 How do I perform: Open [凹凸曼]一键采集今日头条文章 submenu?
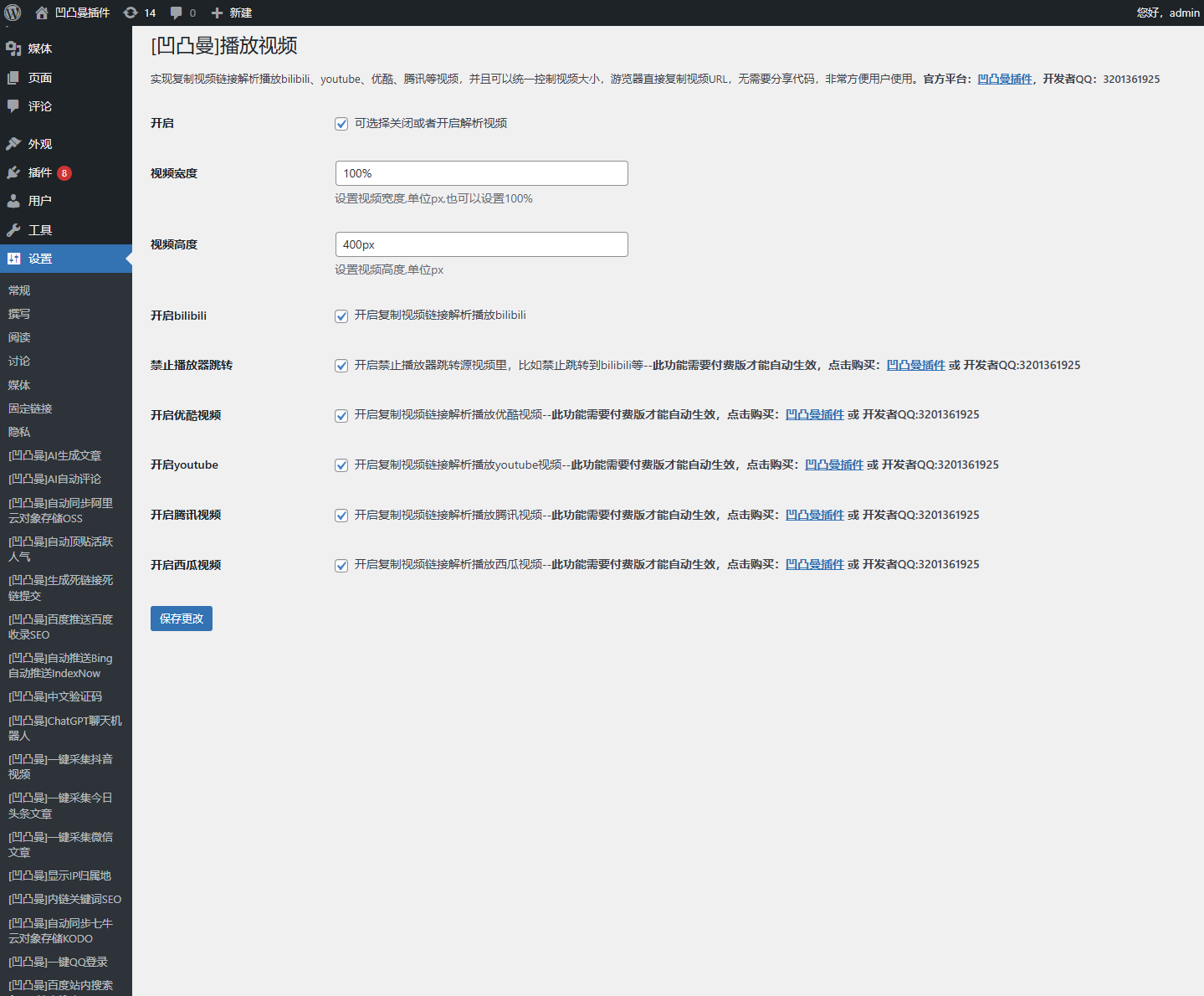[x=60, y=805]
